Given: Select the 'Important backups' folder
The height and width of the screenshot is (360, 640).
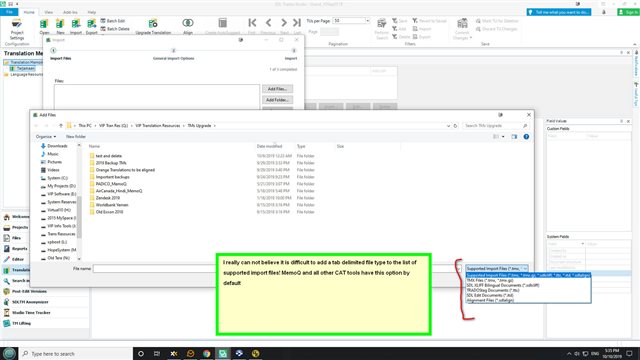Looking at the screenshot, I should (112, 177).
